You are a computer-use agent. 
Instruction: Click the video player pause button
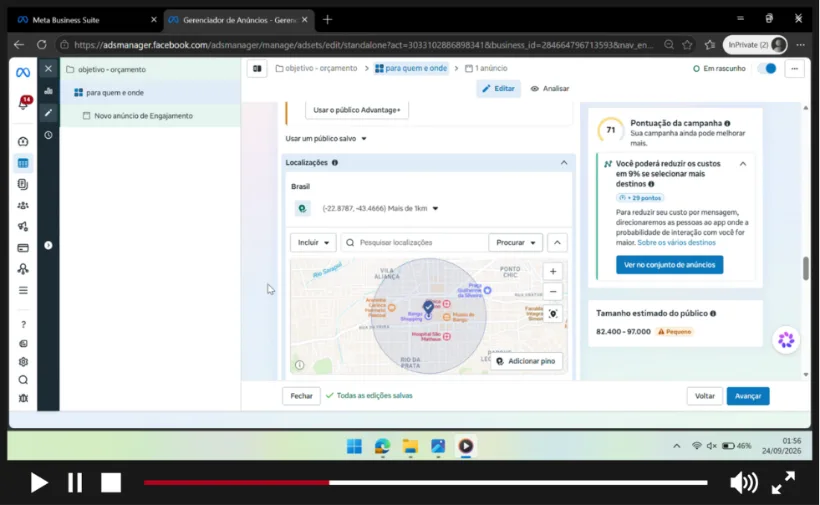coord(75,483)
